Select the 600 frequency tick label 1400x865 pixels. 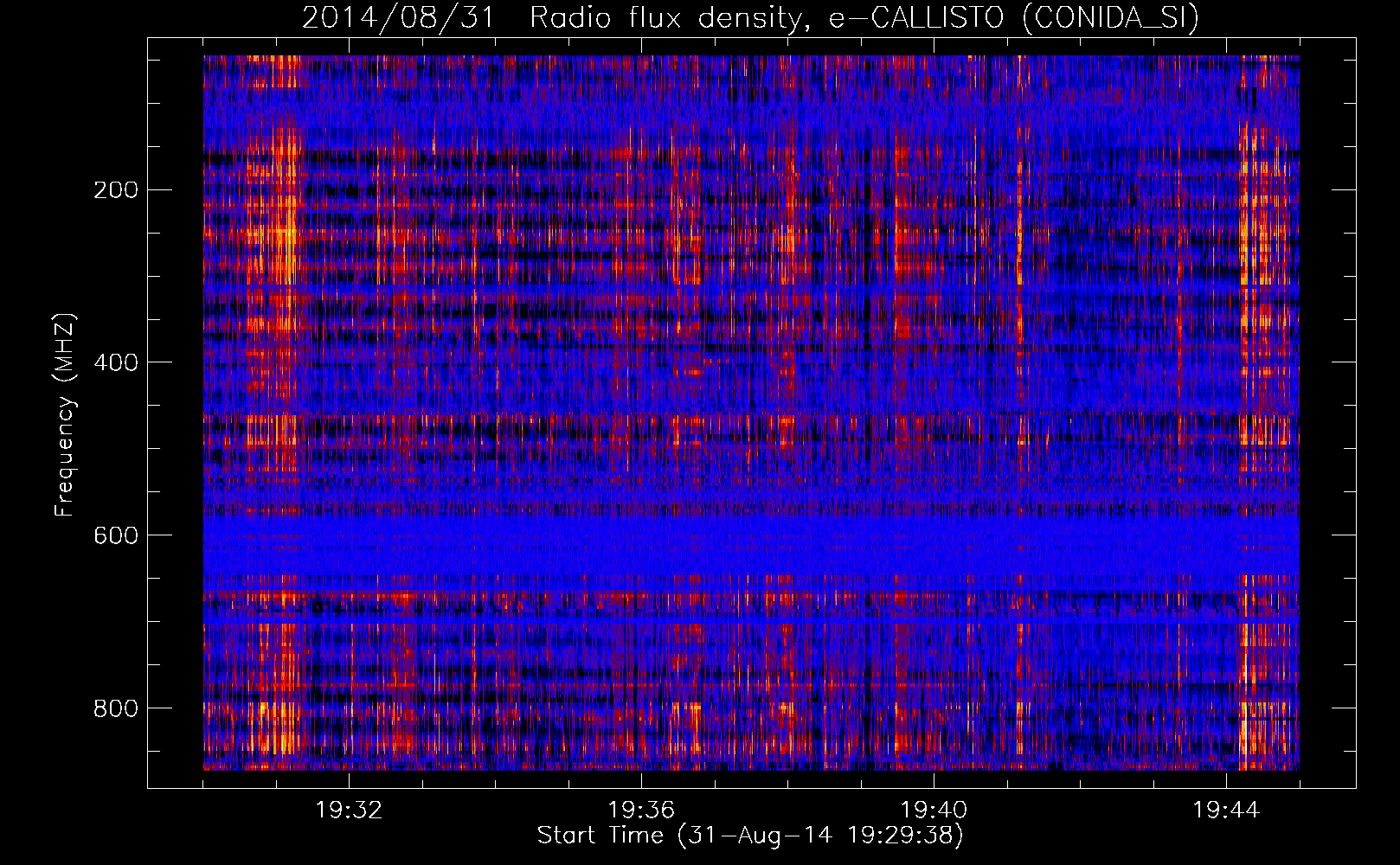point(116,535)
